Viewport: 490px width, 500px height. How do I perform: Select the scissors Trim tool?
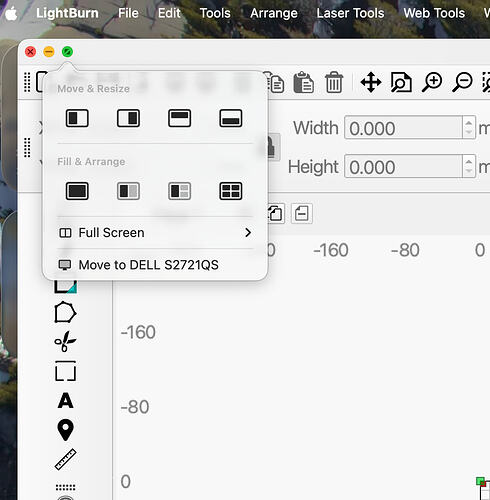pos(65,341)
